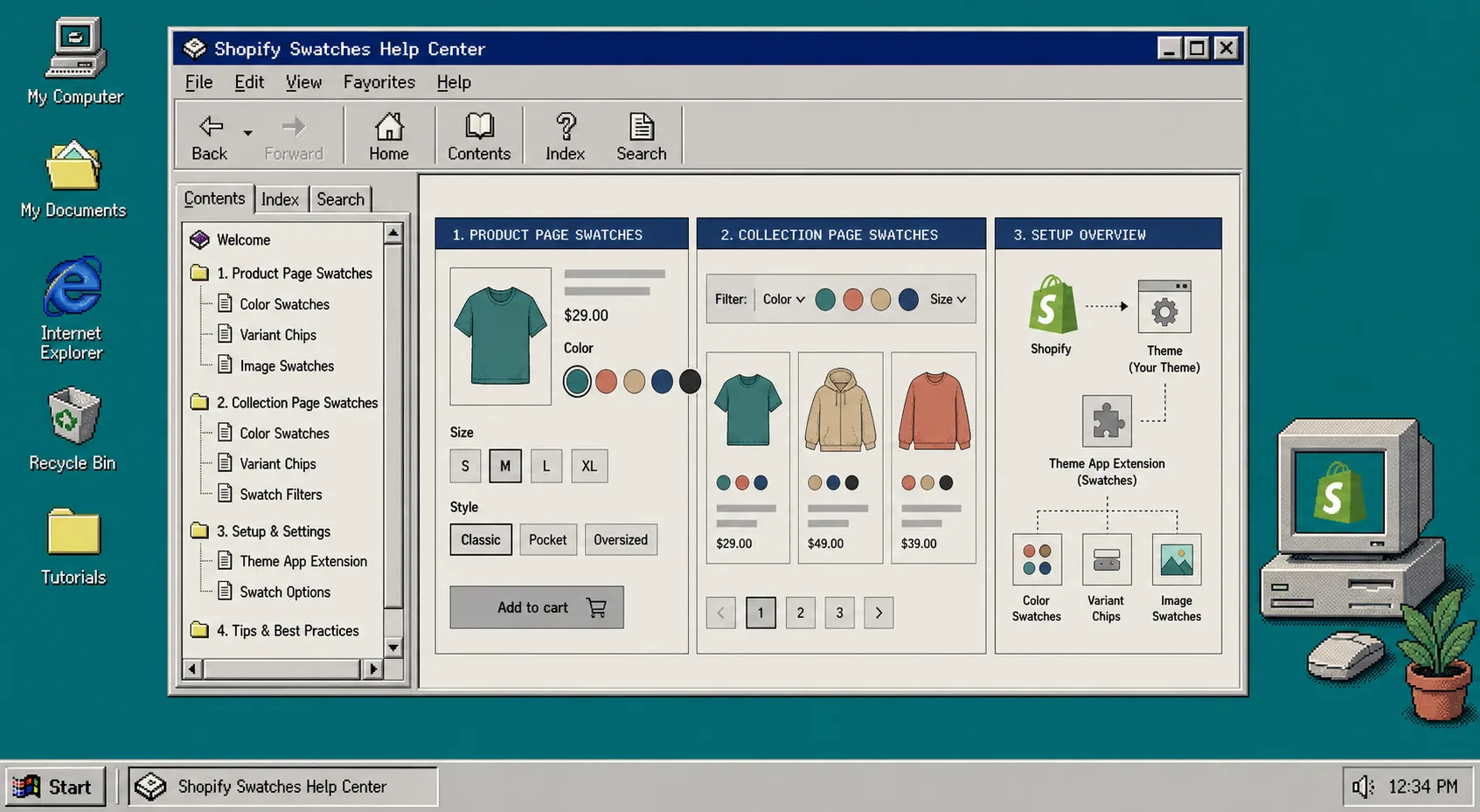Click the next page arrow in pagination
Viewport: 1480px width, 812px height.
tap(879, 613)
